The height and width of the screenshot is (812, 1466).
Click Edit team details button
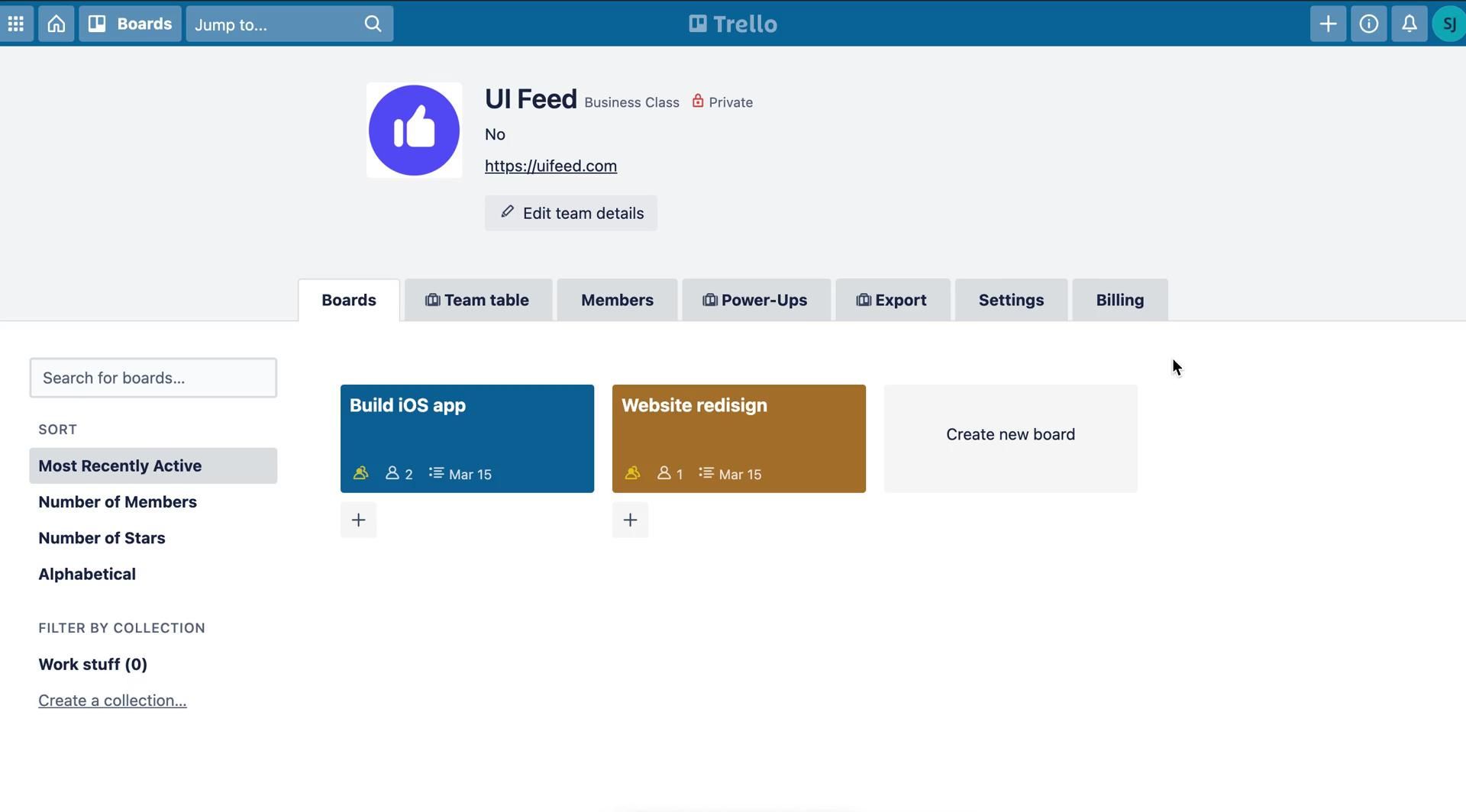(x=570, y=213)
